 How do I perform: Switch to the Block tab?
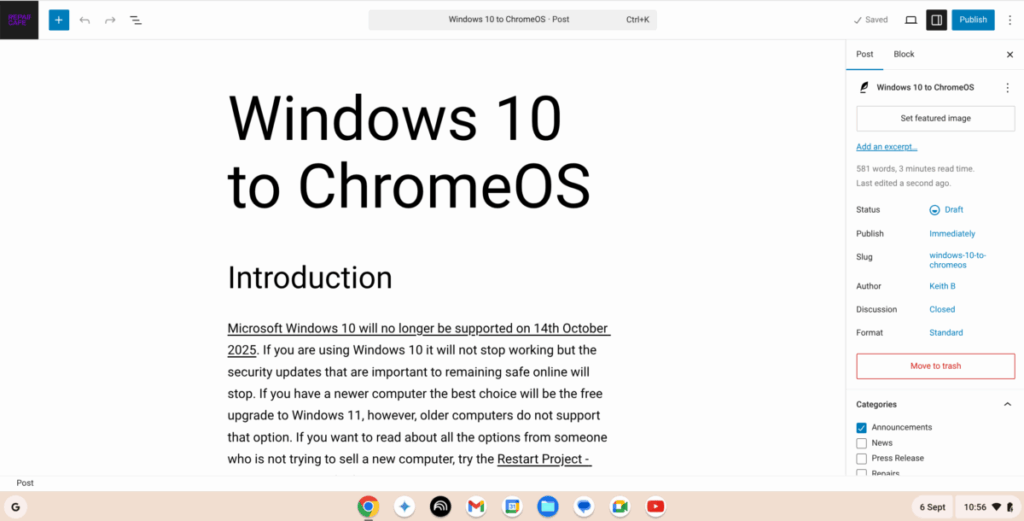(x=904, y=54)
